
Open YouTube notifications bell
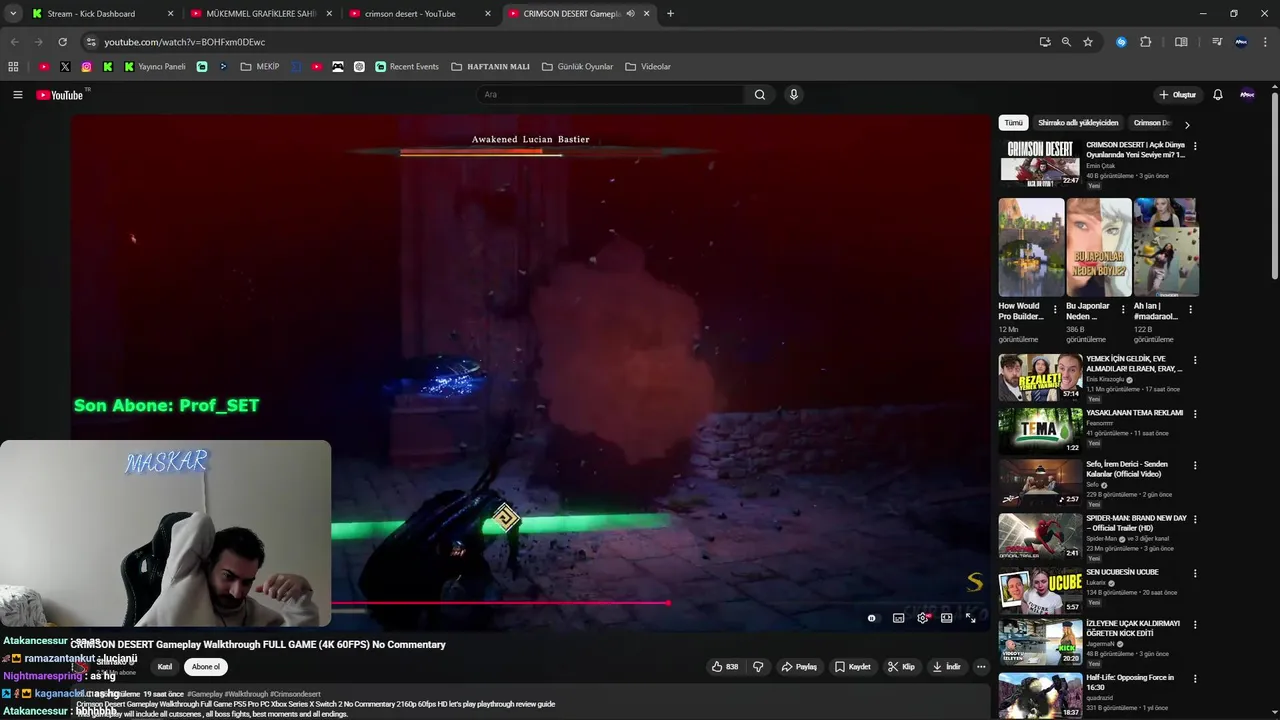1218,95
